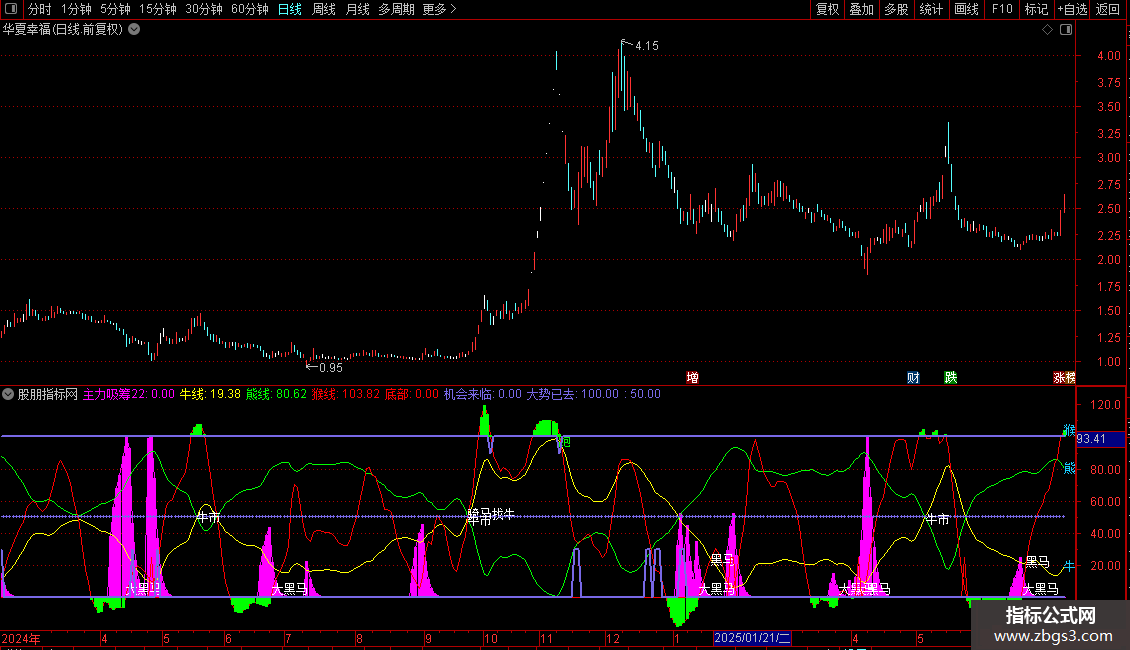Select the 5分钟 timeframe
The width and height of the screenshot is (1130, 650).
[115, 9]
